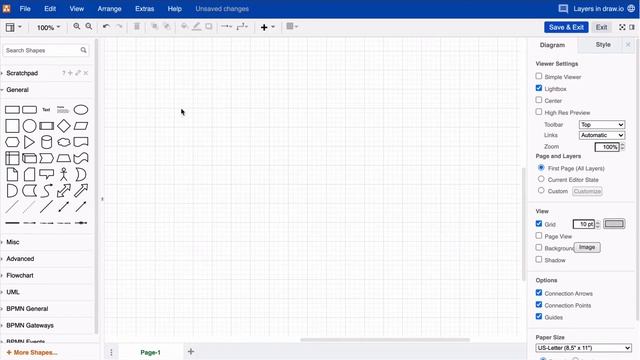Click the To Front toolbar icon
The image size is (640, 360).
154,27
